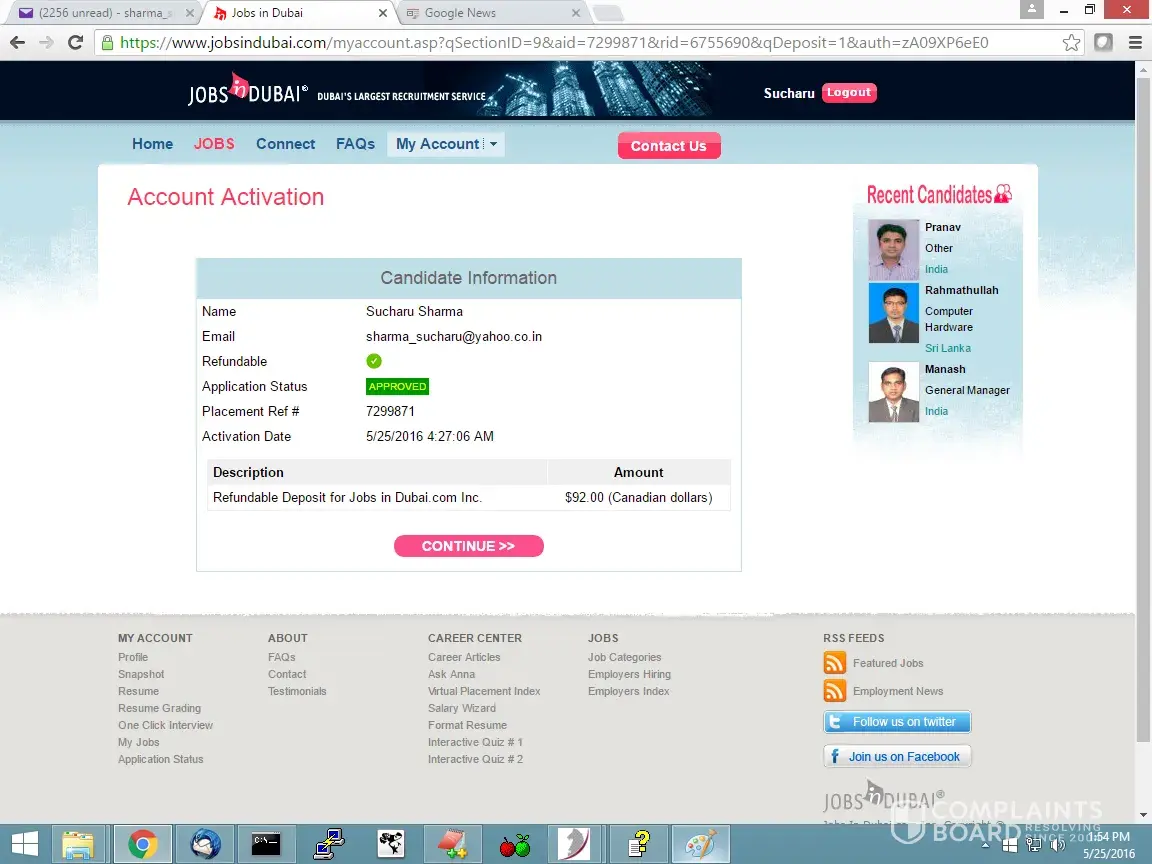The image size is (1152, 864).
Task: Click the JobsInDubai logo in header
Action: (x=247, y=92)
